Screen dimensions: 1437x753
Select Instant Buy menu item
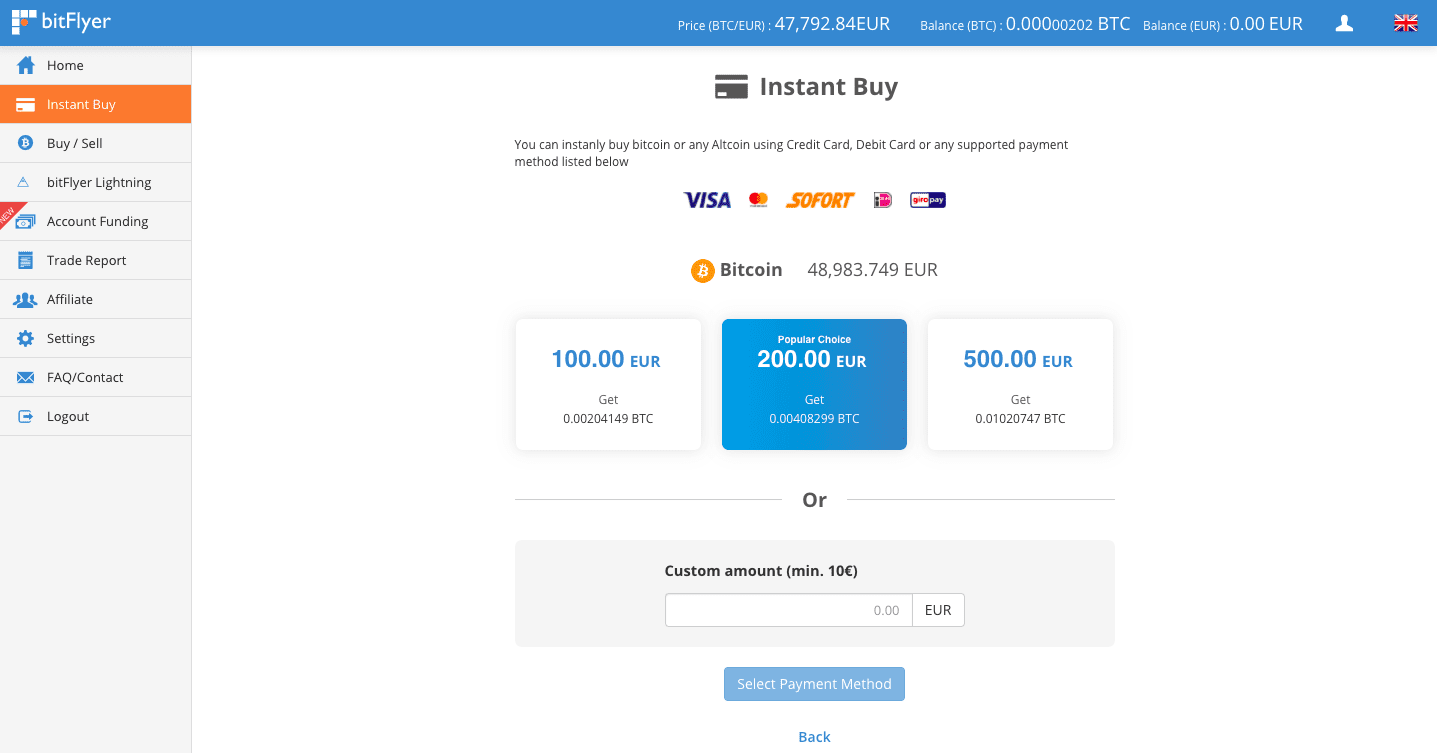(96, 104)
